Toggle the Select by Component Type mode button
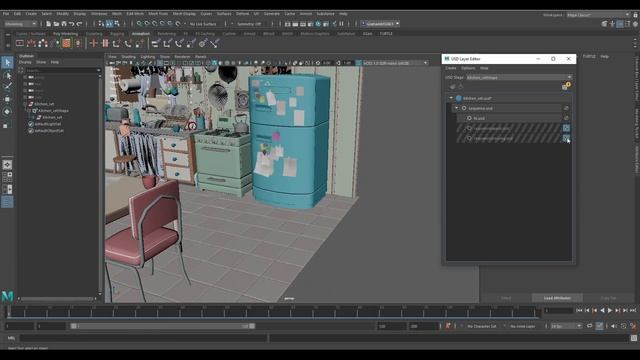Screen dimensions: 640x360 [x=117, y=24]
